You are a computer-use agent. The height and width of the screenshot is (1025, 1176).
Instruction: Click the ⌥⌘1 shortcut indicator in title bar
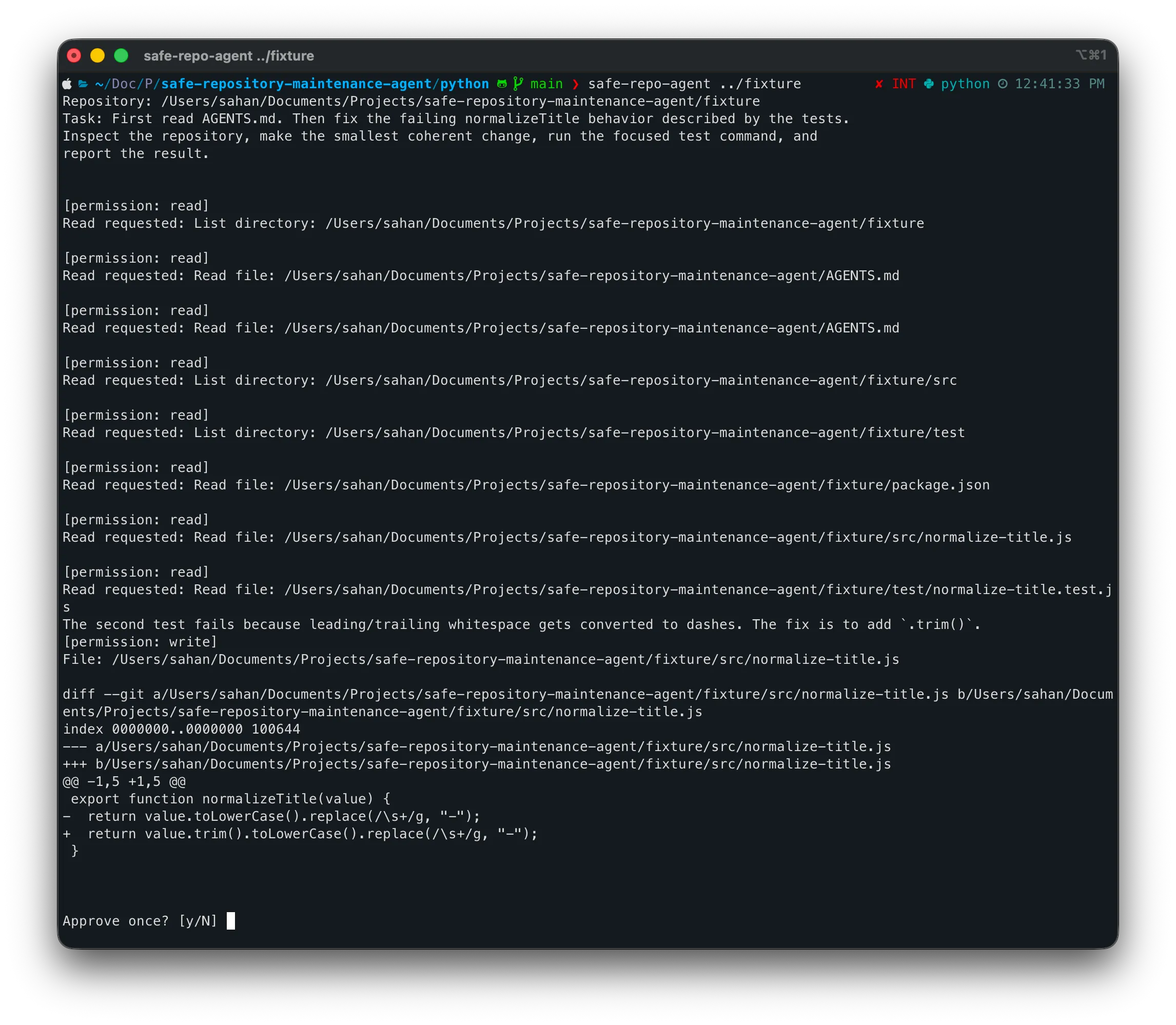click(x=1090, y=55)
